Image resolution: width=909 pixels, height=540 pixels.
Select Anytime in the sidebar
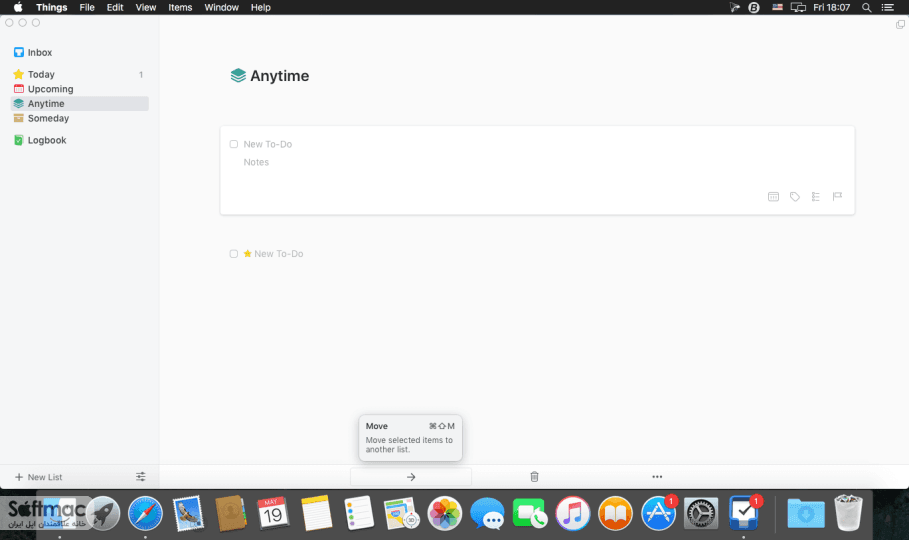pyautogui.click(x=79, y=103)
